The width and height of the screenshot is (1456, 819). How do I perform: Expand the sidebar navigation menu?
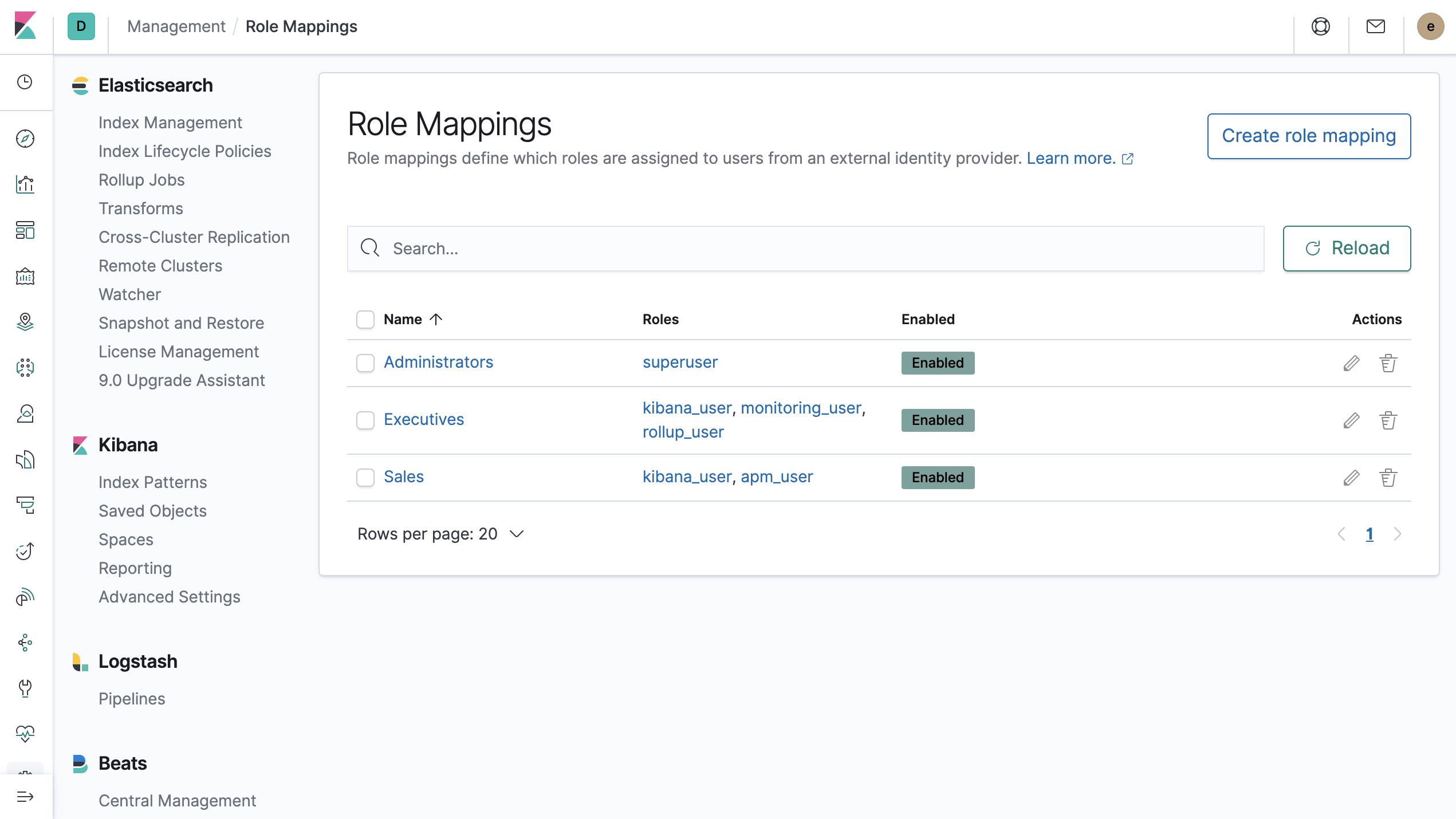25,796
